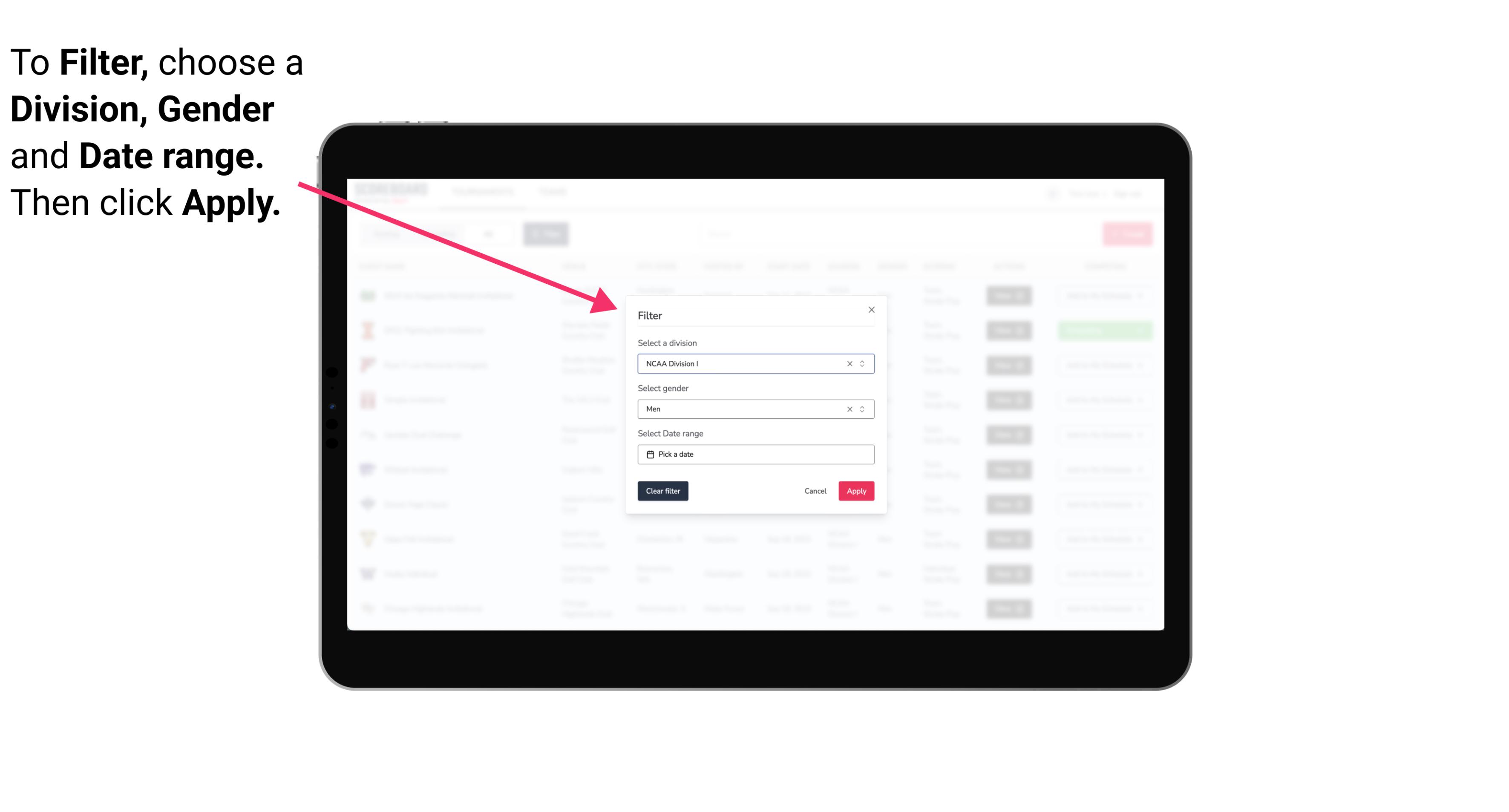This screenshot has width=1509, height=812.
Task: Click the Cancel tab/button in dialog
Action: 816,491
